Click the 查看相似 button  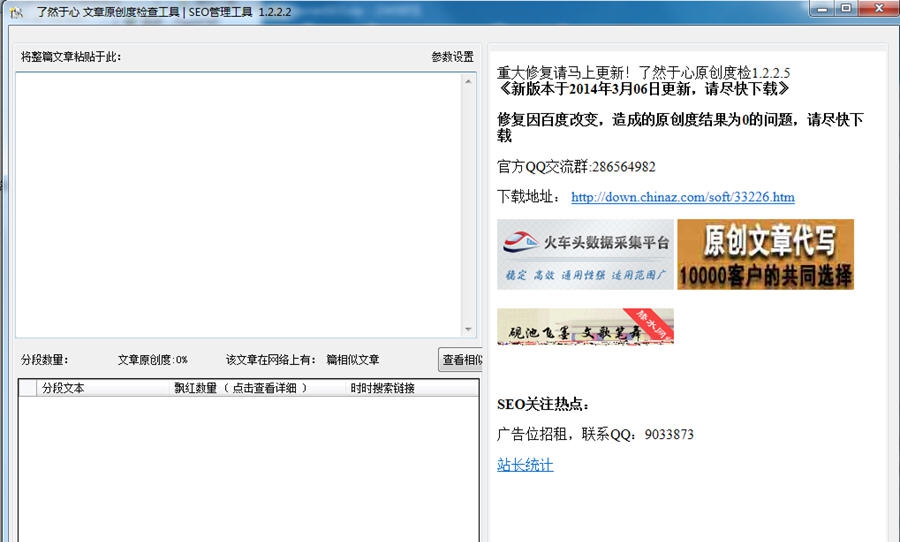(461, 360)
